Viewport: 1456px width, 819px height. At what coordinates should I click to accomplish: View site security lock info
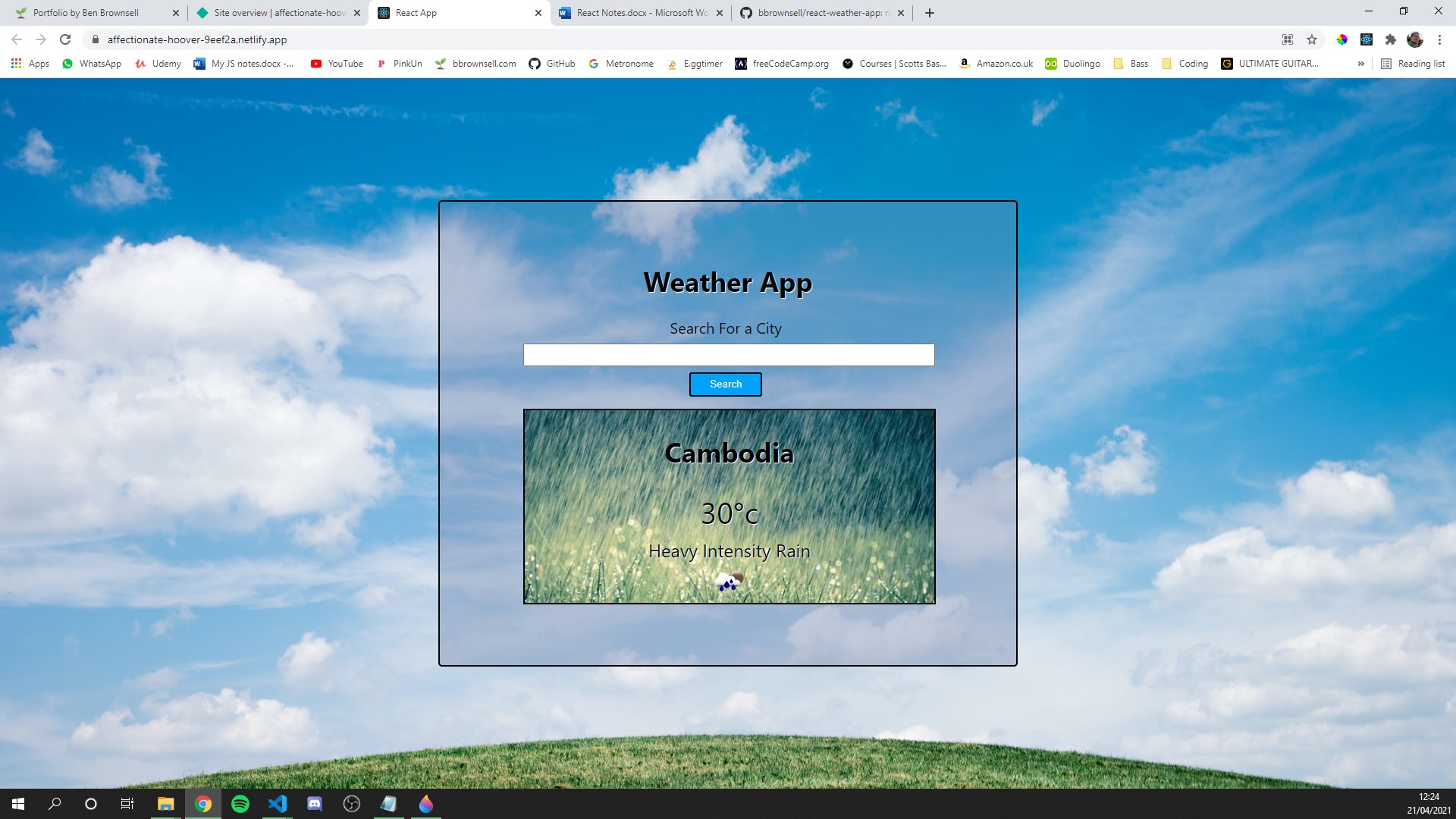96,39
